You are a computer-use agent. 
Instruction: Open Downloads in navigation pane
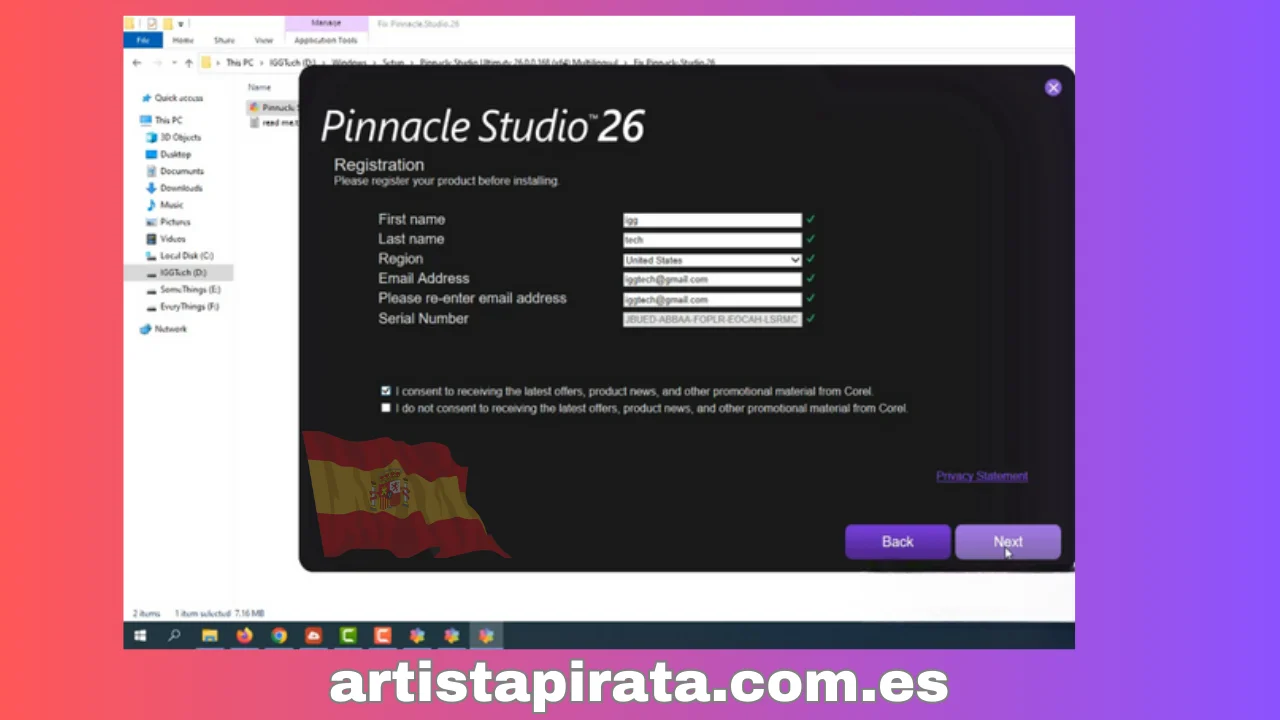[173, 188]
